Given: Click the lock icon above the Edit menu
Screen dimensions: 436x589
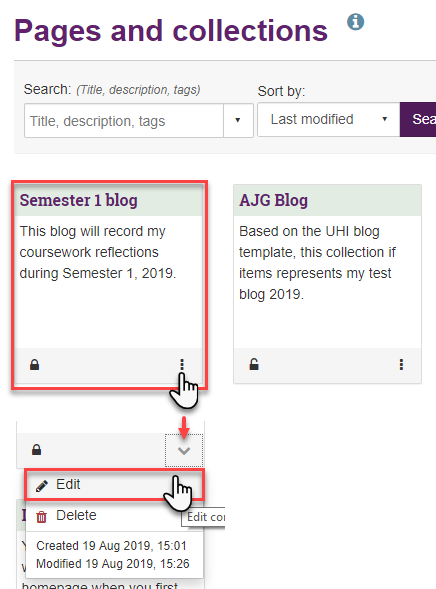Looking at the screenshot, I should 36,450.
